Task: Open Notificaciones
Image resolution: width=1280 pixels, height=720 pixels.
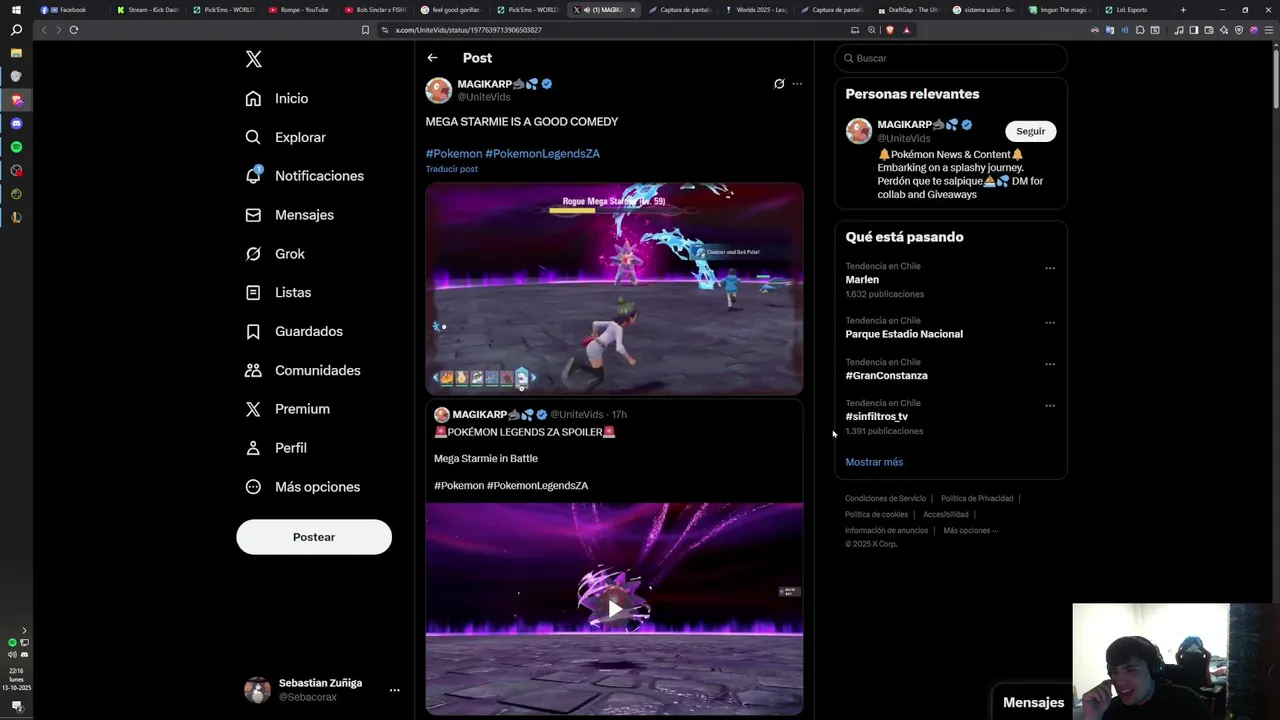Action: tap(304, 176)
